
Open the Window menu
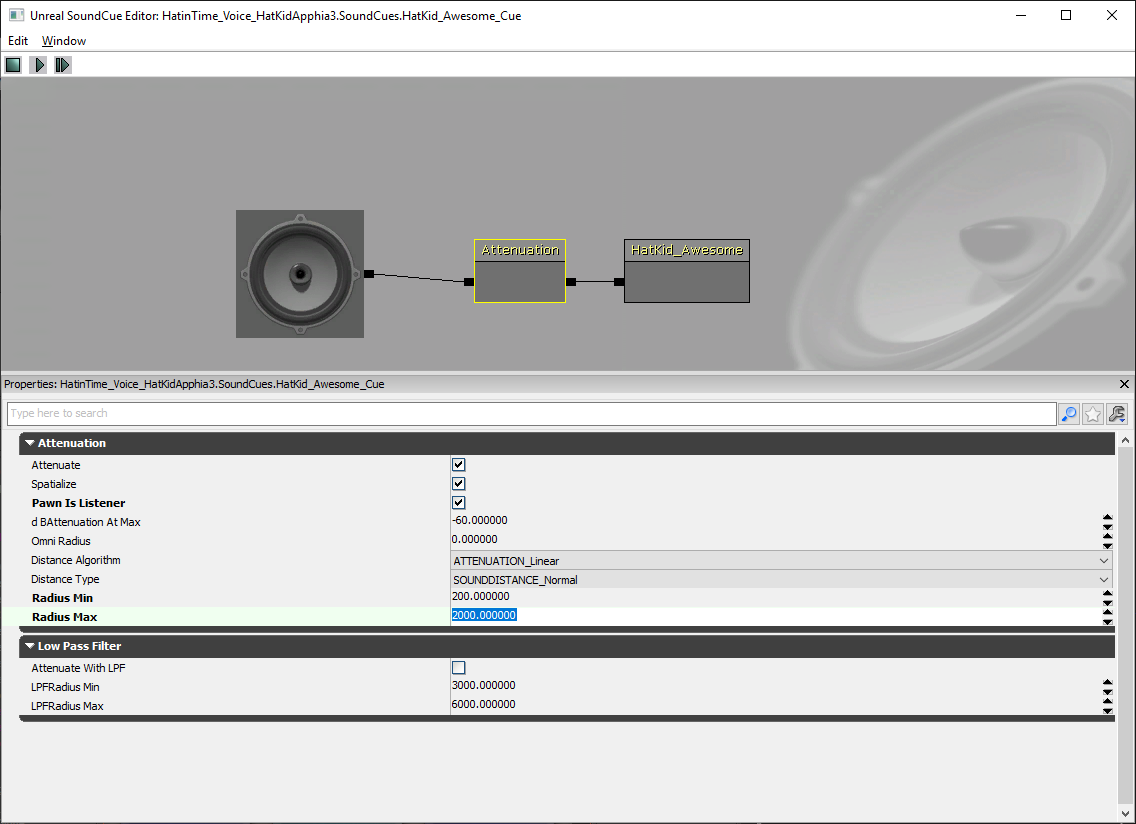click(64, 41)
